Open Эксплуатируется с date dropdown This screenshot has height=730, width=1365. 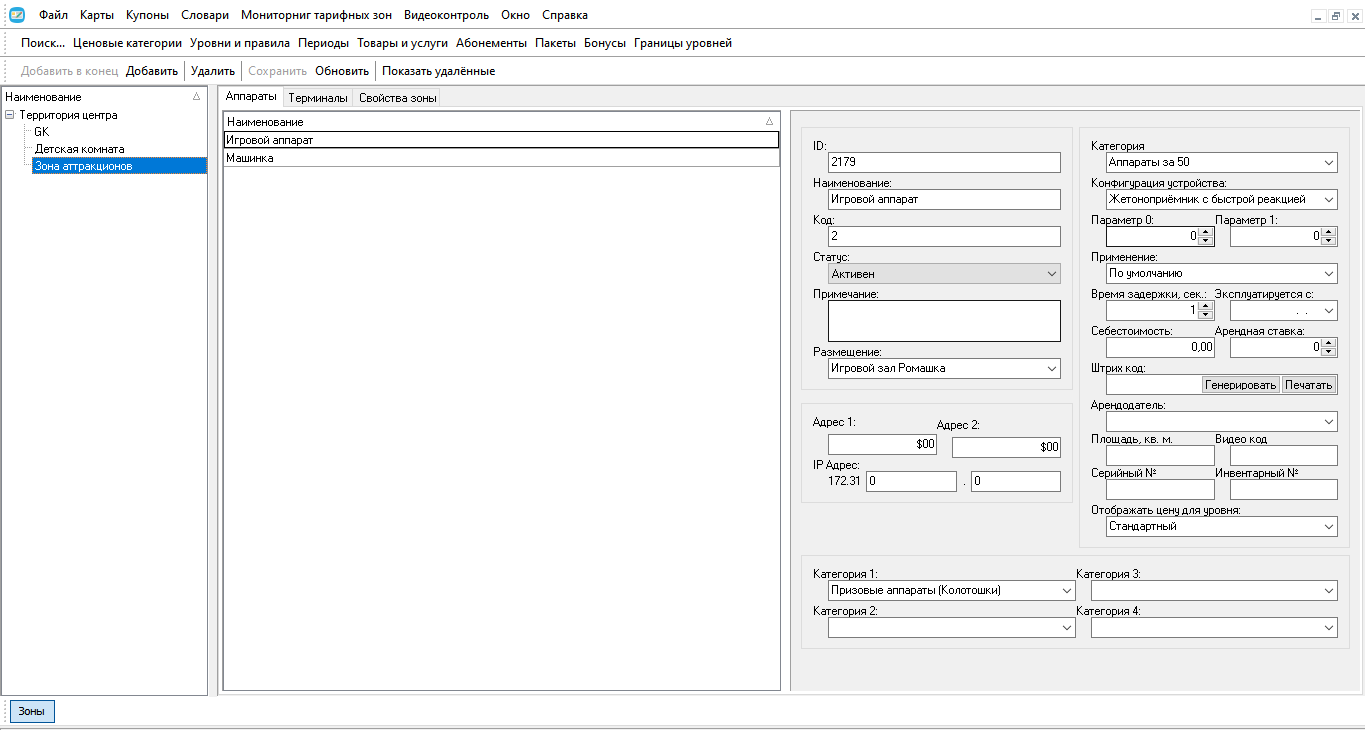pos(1329,311)
